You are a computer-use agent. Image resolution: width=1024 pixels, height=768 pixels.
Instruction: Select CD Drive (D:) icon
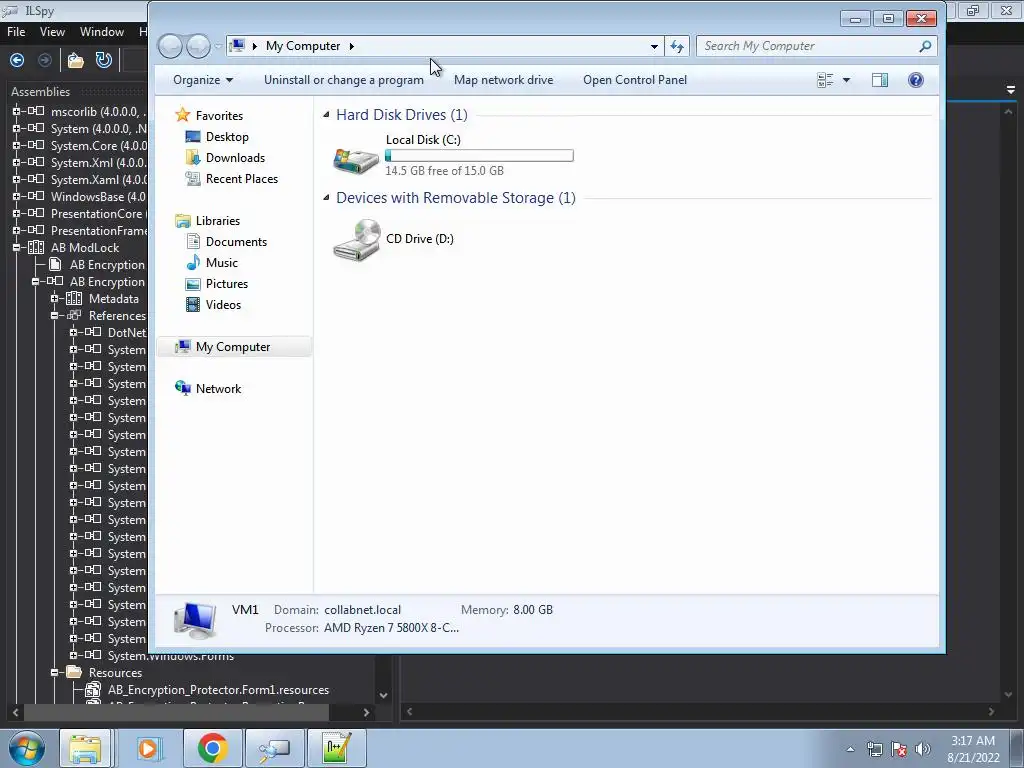coord(356,240)
